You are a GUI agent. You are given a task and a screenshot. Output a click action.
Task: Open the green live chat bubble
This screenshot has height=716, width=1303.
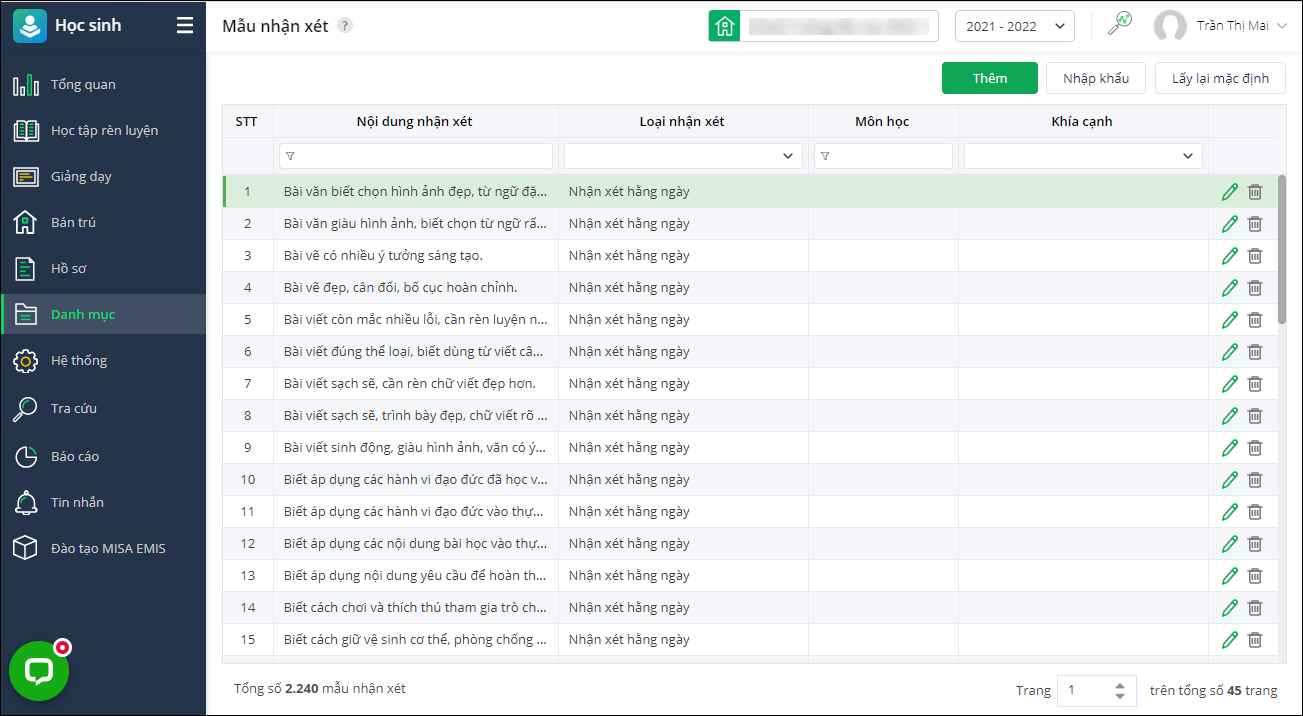click(x=39, y=671)
